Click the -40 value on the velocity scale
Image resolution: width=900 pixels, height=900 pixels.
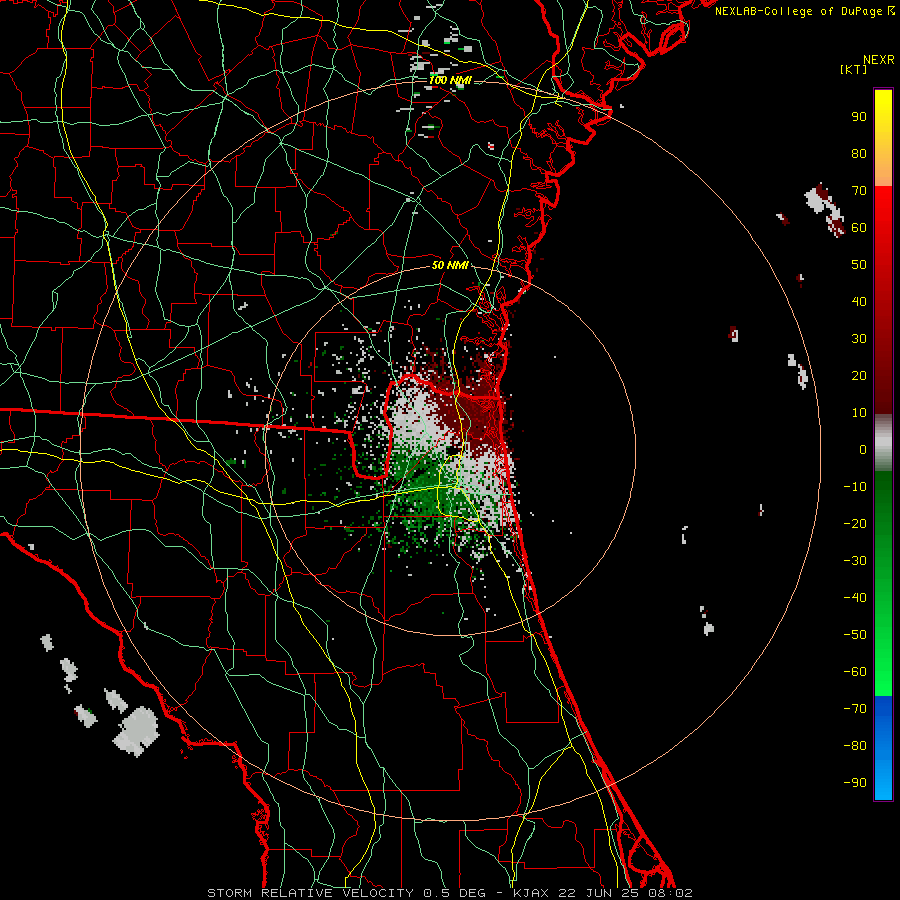855,598
